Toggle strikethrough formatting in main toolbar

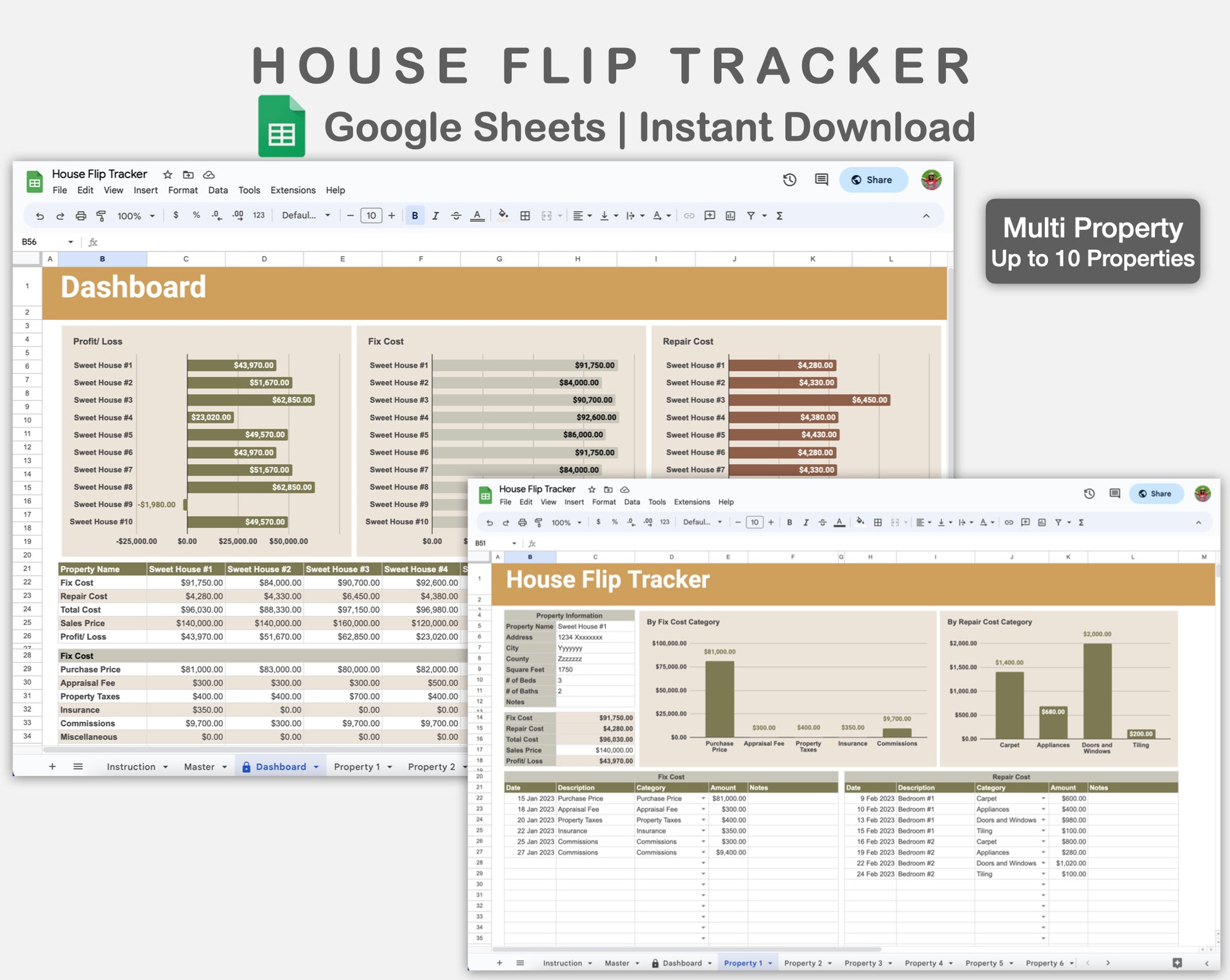(x=456, y=216)
